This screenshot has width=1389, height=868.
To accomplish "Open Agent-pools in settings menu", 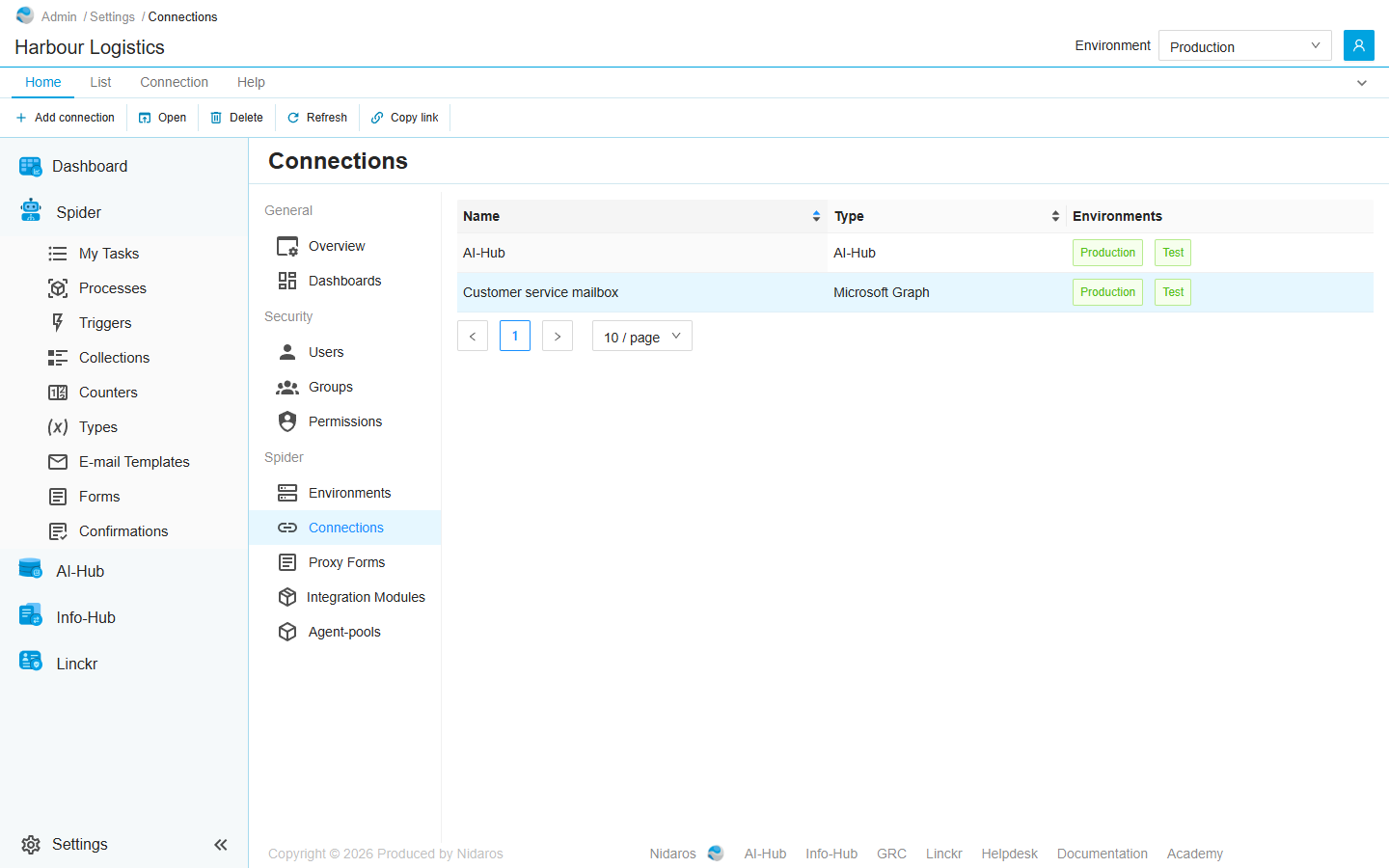I will 344,632.
